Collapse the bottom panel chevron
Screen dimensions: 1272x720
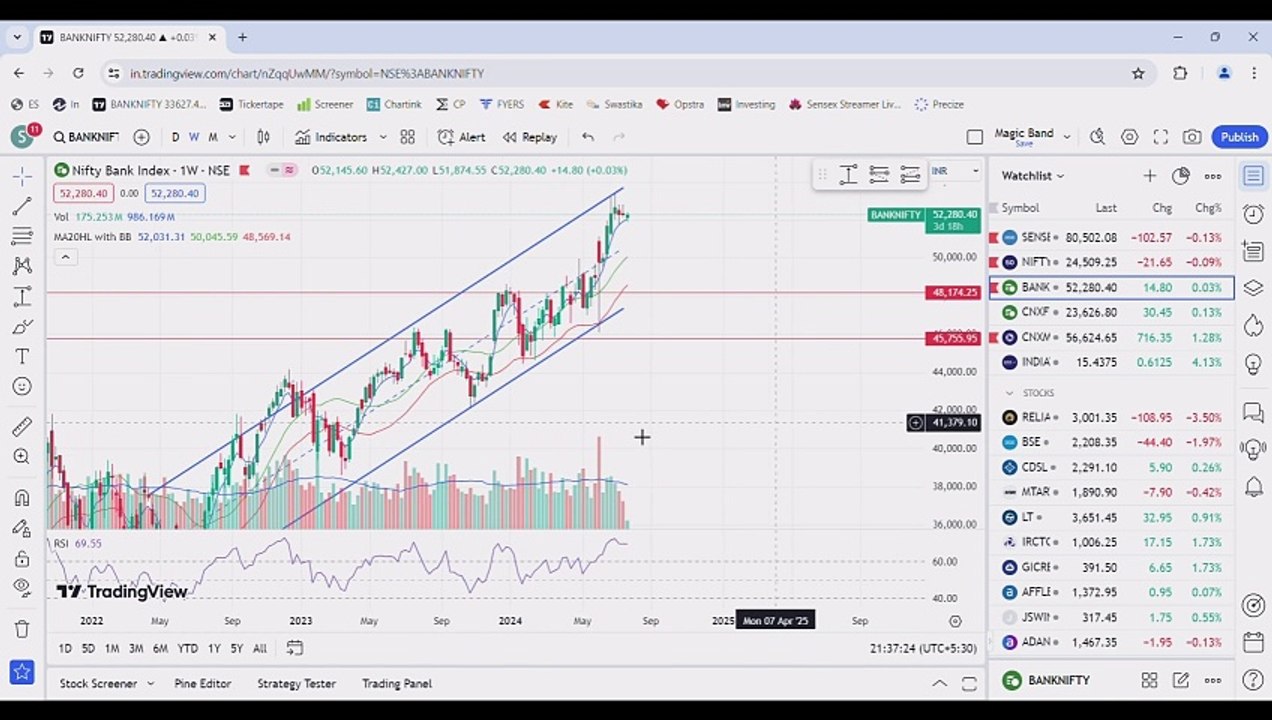(x=939, y=684)
